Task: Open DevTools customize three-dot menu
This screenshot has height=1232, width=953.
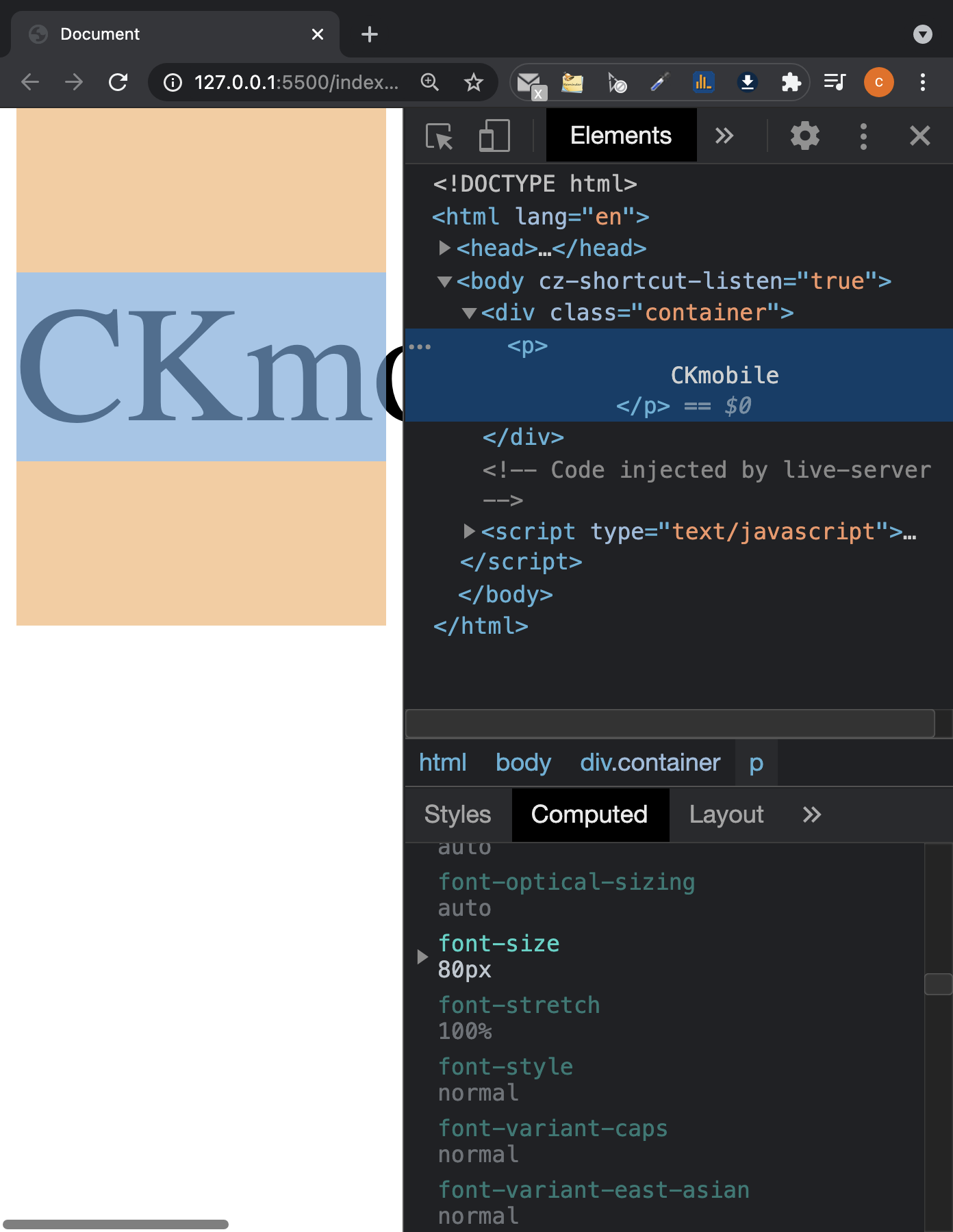Action: (x=863, y=136)
